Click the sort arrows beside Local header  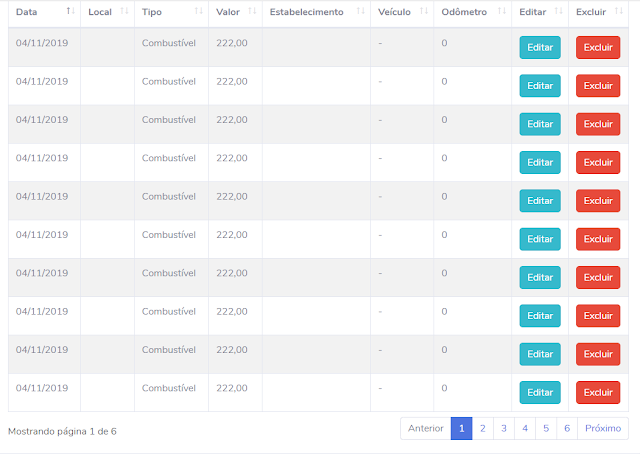124,11
